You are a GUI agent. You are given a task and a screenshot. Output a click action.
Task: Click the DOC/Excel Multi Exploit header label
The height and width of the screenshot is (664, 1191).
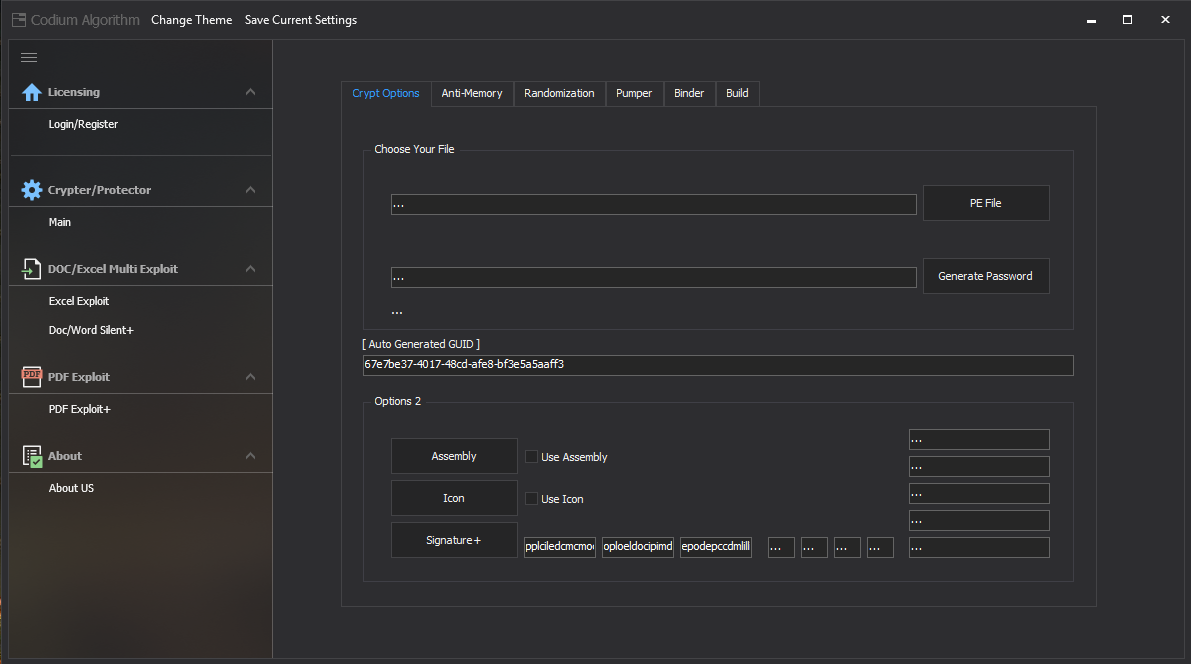pyautogui.click(x=112, y=269)
